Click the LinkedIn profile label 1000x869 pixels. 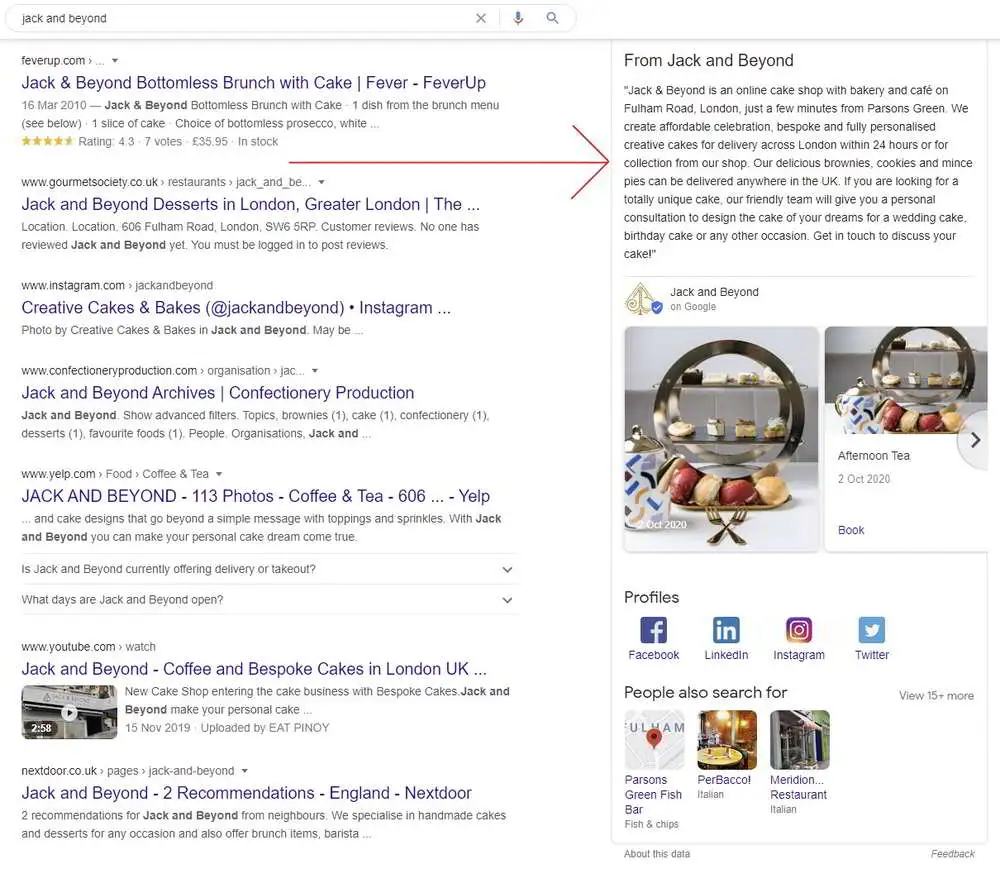[x=726, y=655]
